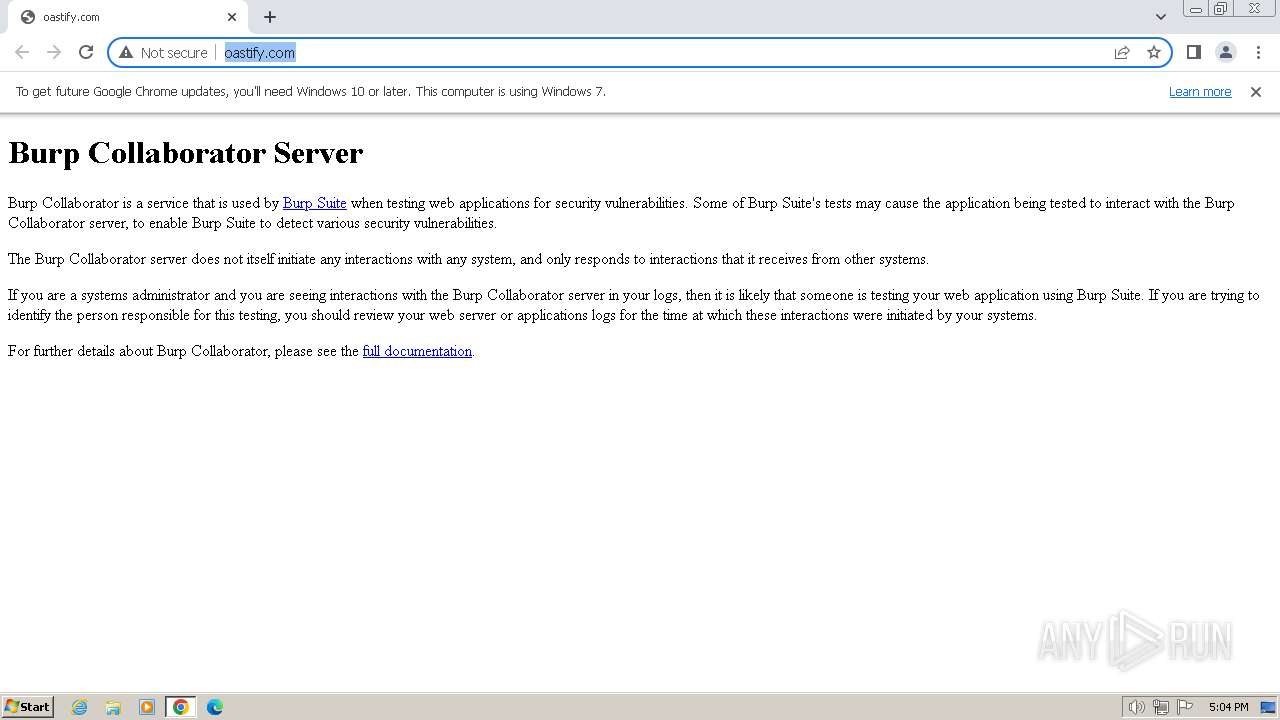The height and width of the screenshot is (720, 1280).
Task: Open the network status tray icon
Action: point(1160,707)
